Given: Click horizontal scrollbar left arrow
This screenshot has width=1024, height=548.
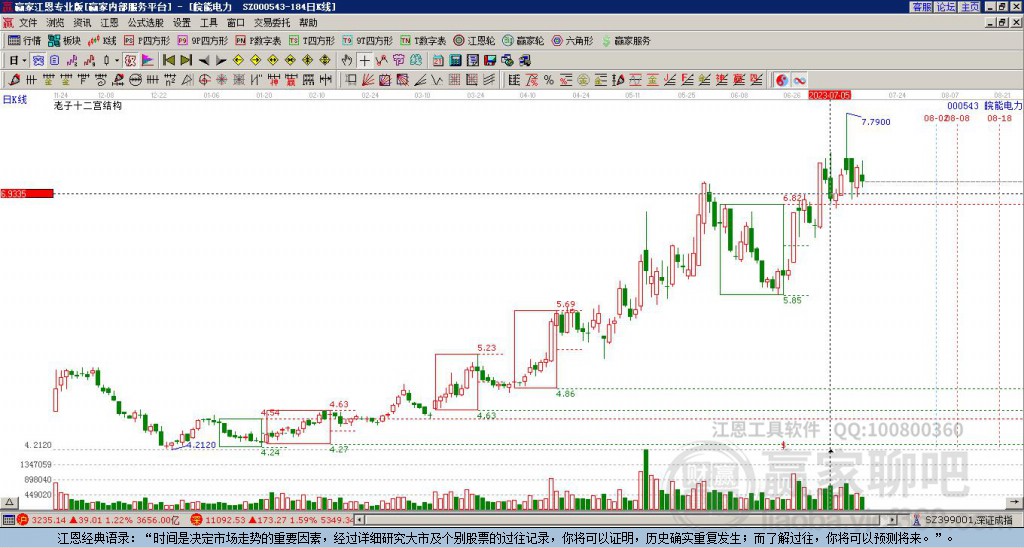Looking at the screenshot, I should pos(360,520).
